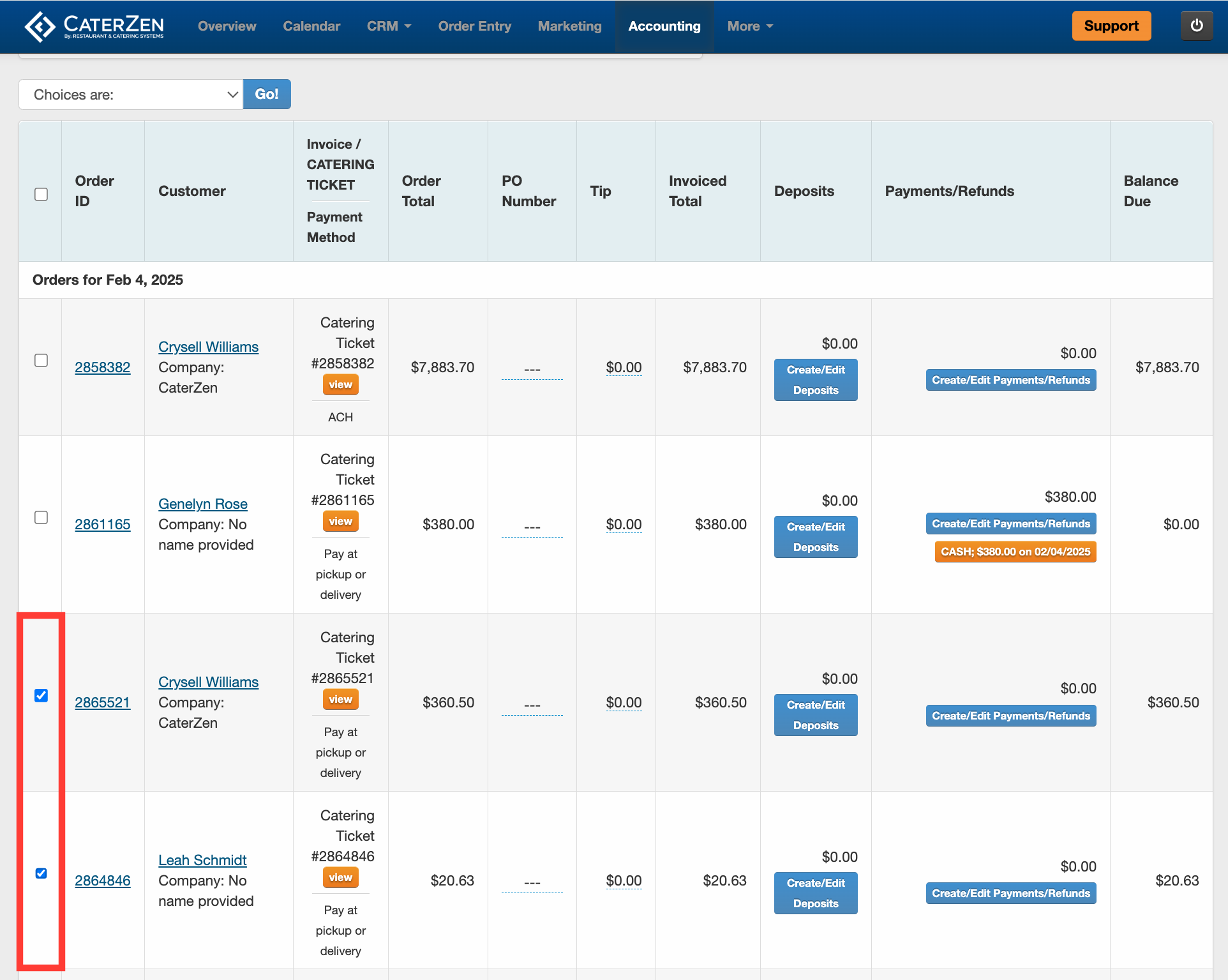Toggle the select-all checkbox in table header

41,194
